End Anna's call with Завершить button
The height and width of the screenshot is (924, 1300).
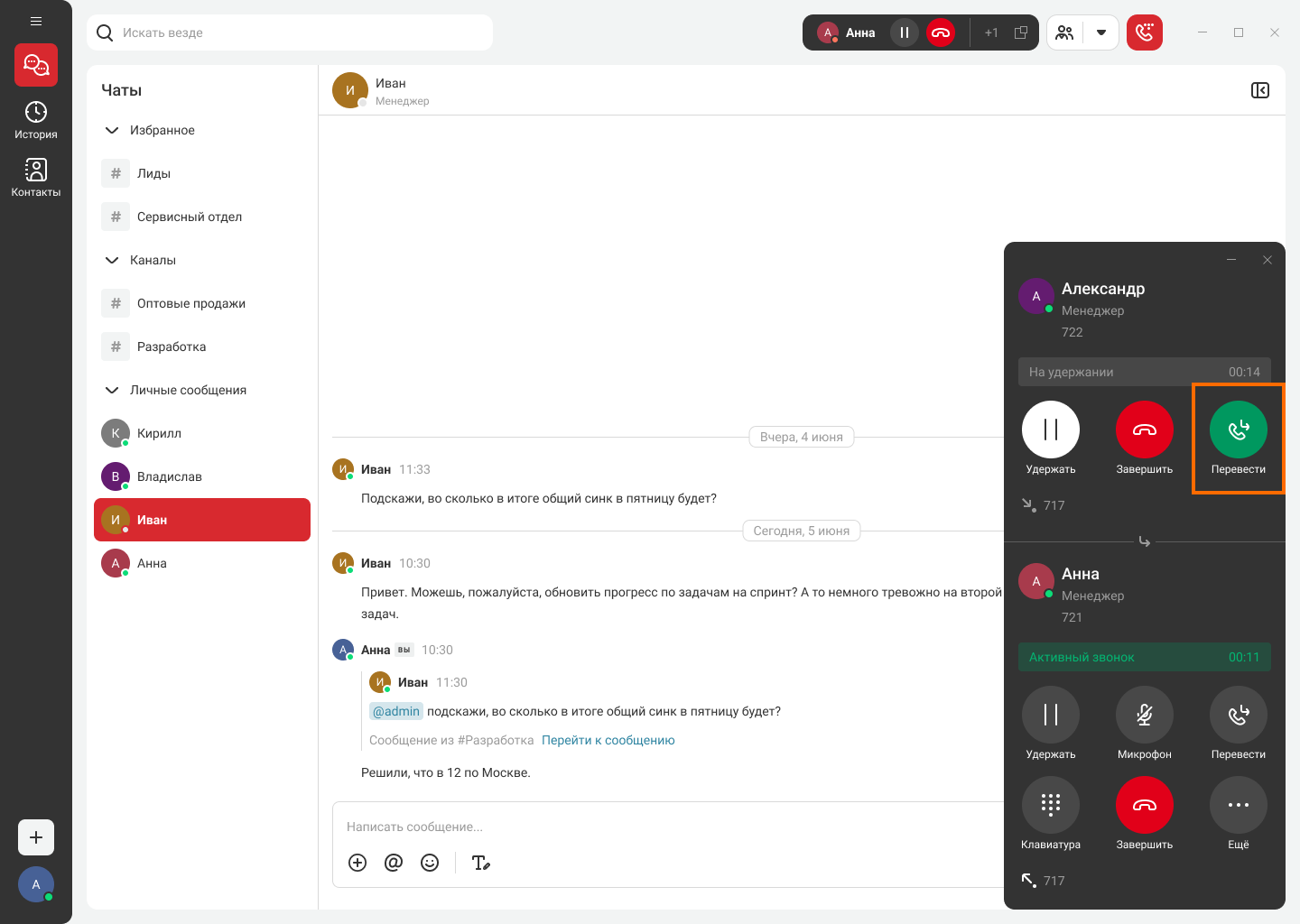coord(1144,805)
